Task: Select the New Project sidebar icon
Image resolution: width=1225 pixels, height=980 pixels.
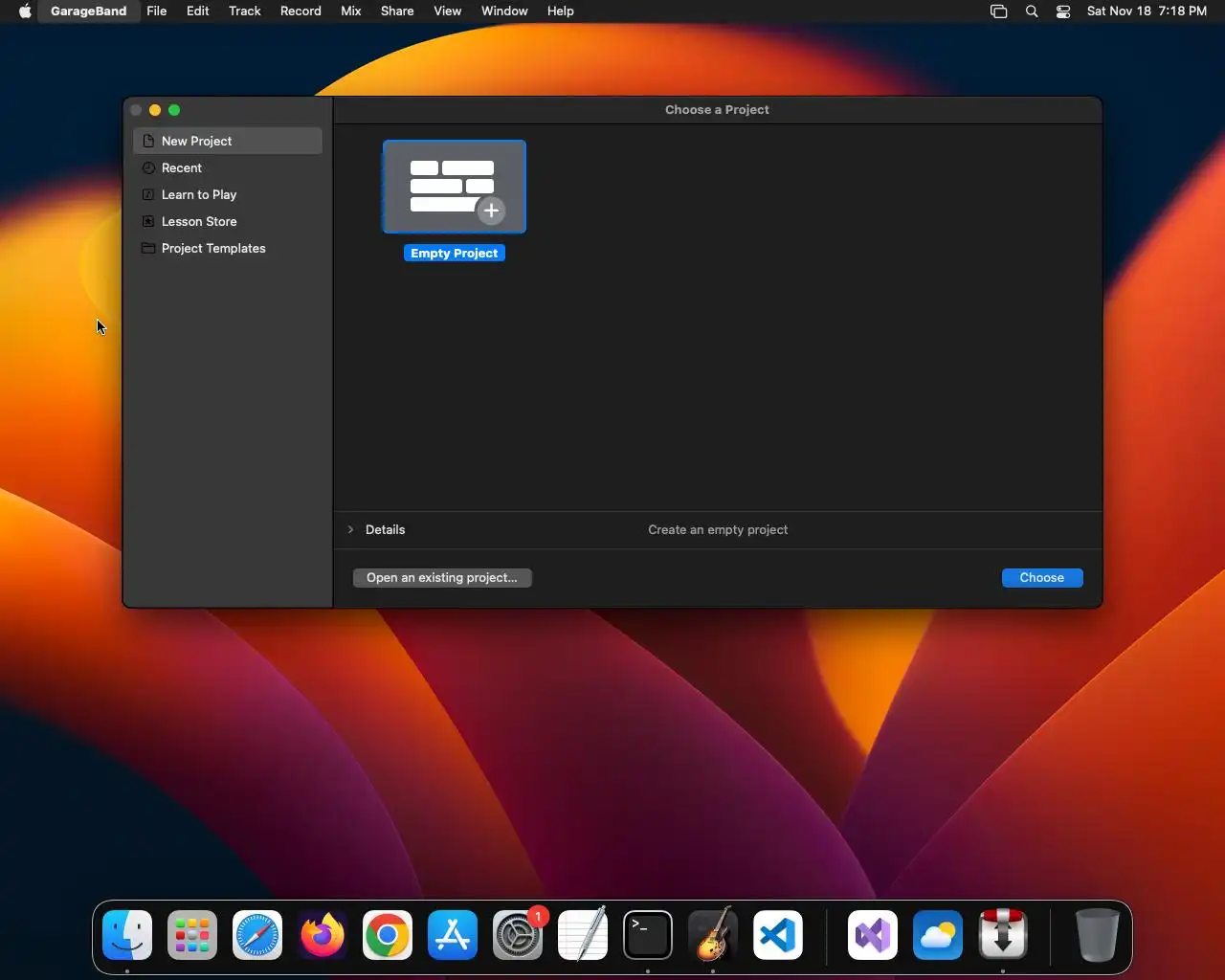Action: (148, 141)
